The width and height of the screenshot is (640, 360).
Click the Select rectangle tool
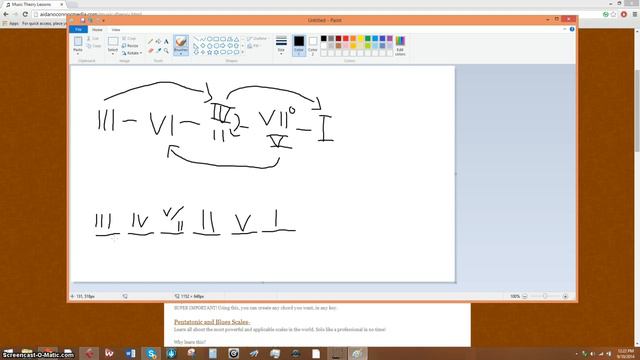113,41
